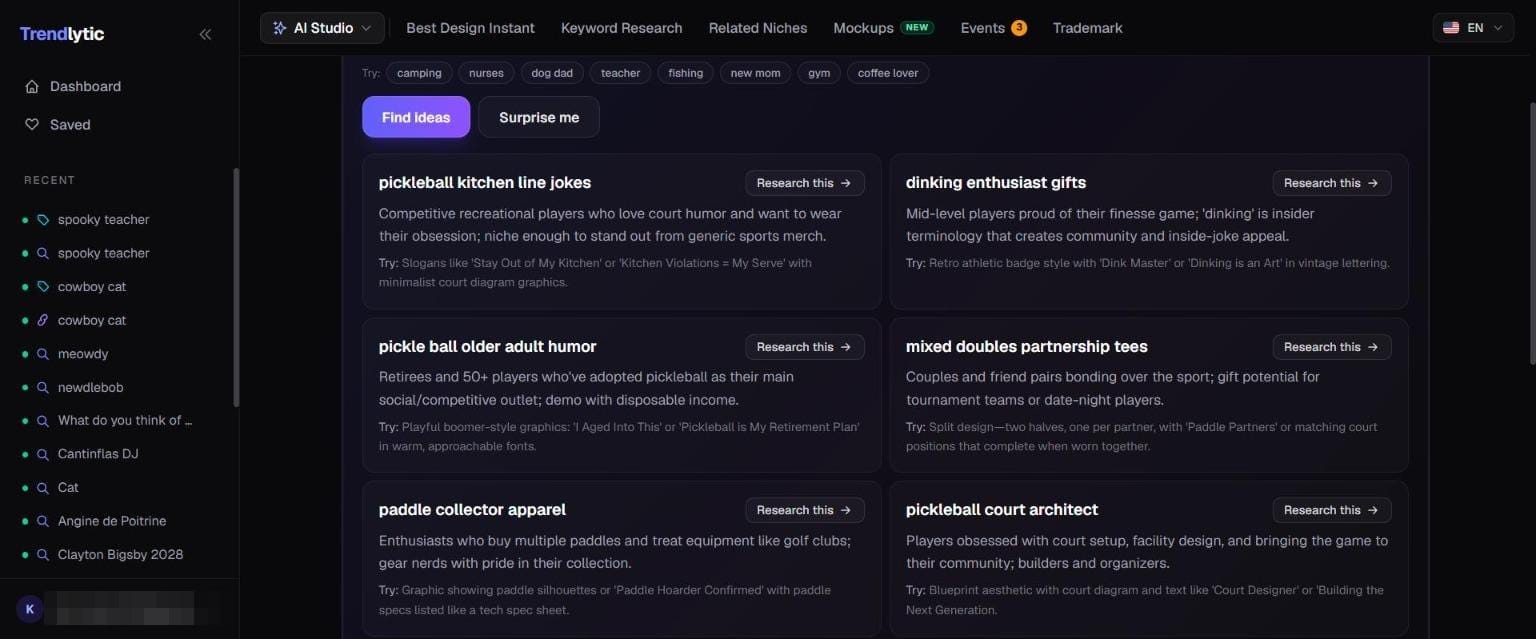Viewport: 1536px width, 639px height.
Task: View the Events tab
Action: coord(994,28)
